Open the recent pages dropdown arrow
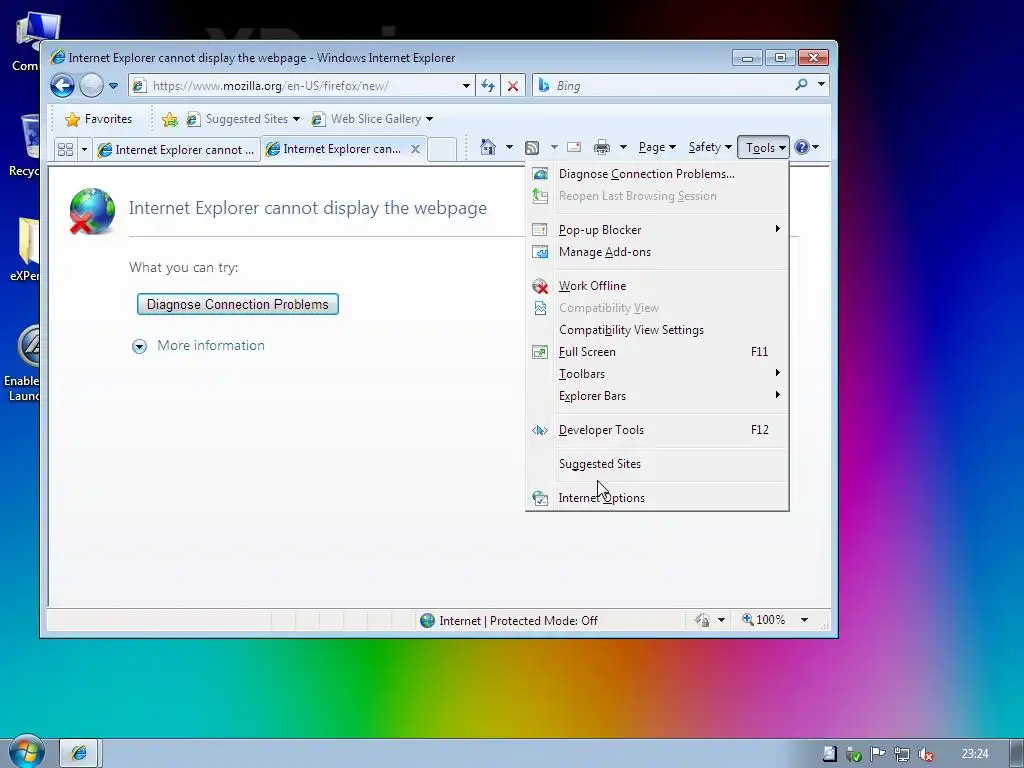 point(113,86)
